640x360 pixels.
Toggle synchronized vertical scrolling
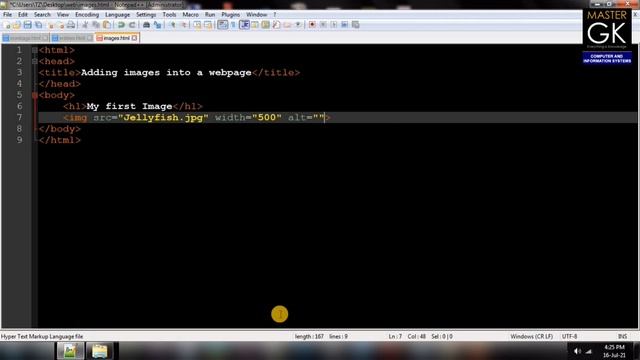coord(197,25)
